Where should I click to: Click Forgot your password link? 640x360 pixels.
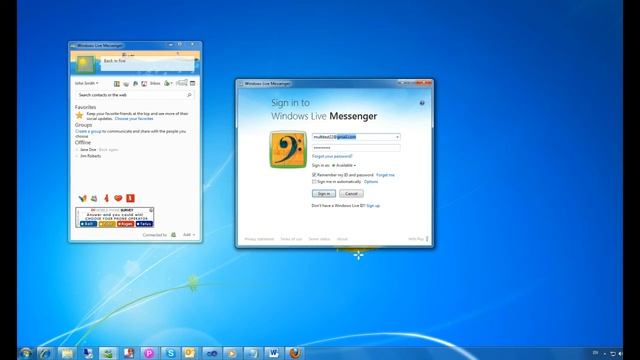tap(332, 156)
